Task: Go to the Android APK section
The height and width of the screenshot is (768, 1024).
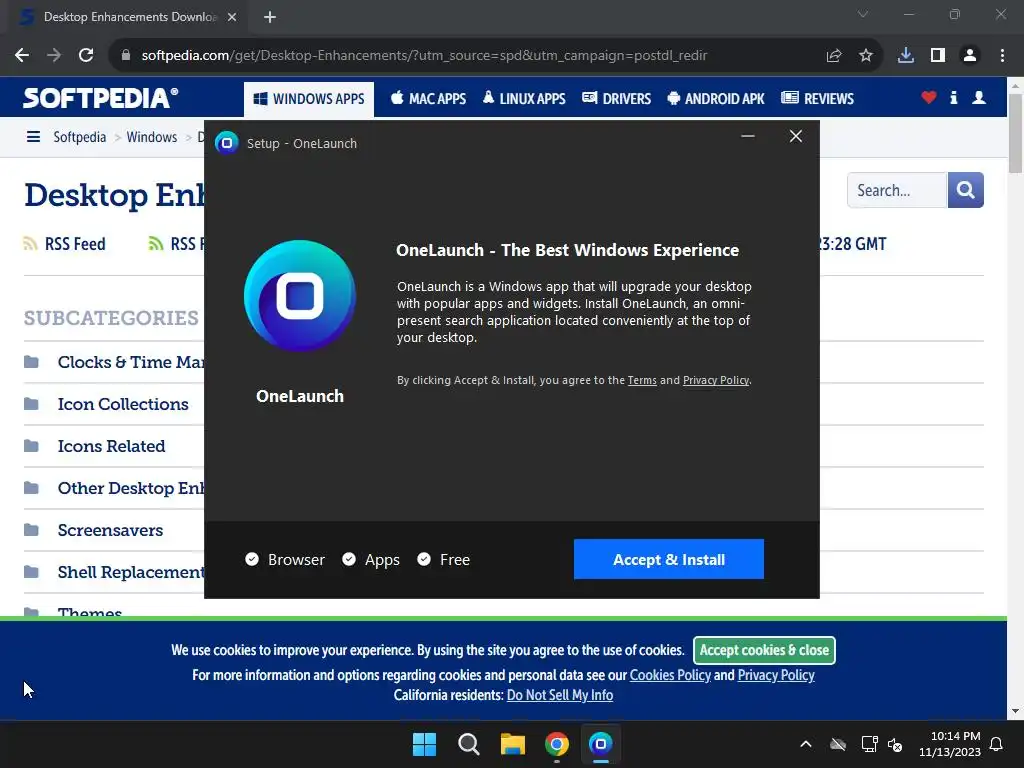Action: 716,99
